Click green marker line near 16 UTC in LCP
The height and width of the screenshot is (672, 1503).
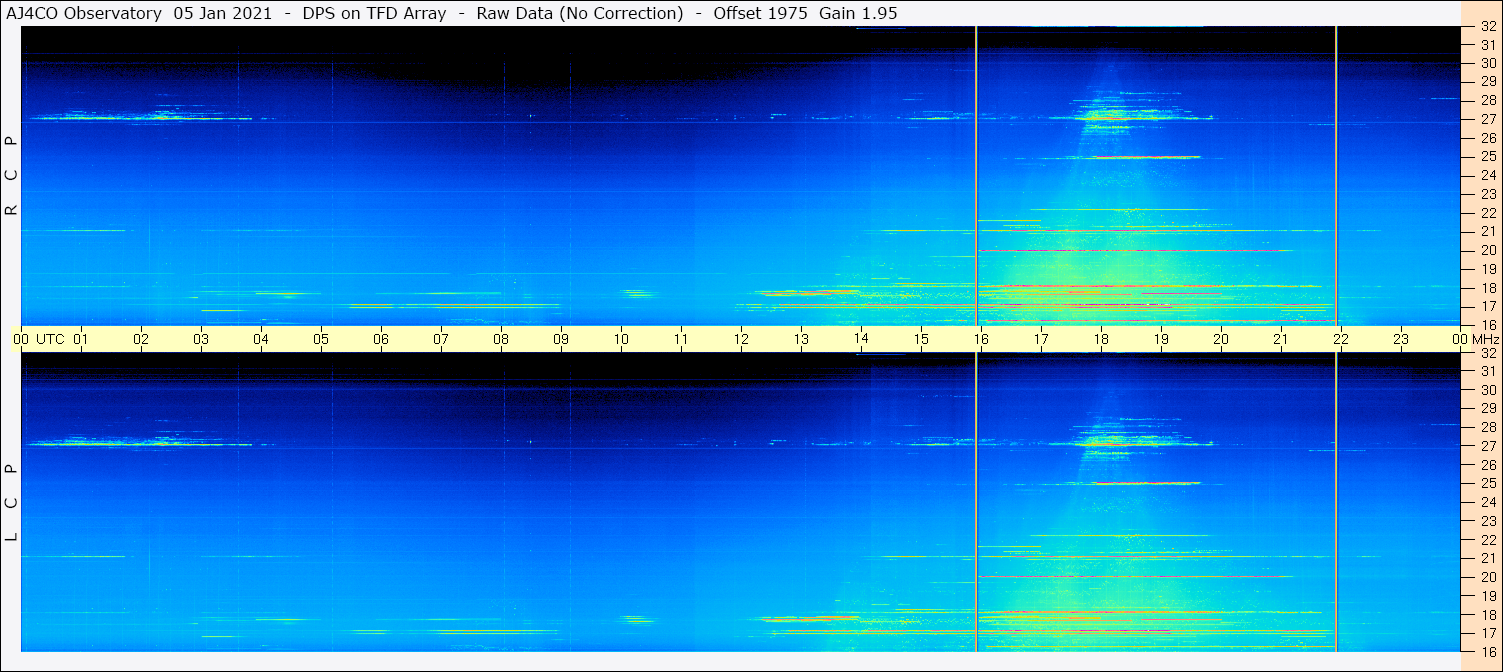coord(976,502)
